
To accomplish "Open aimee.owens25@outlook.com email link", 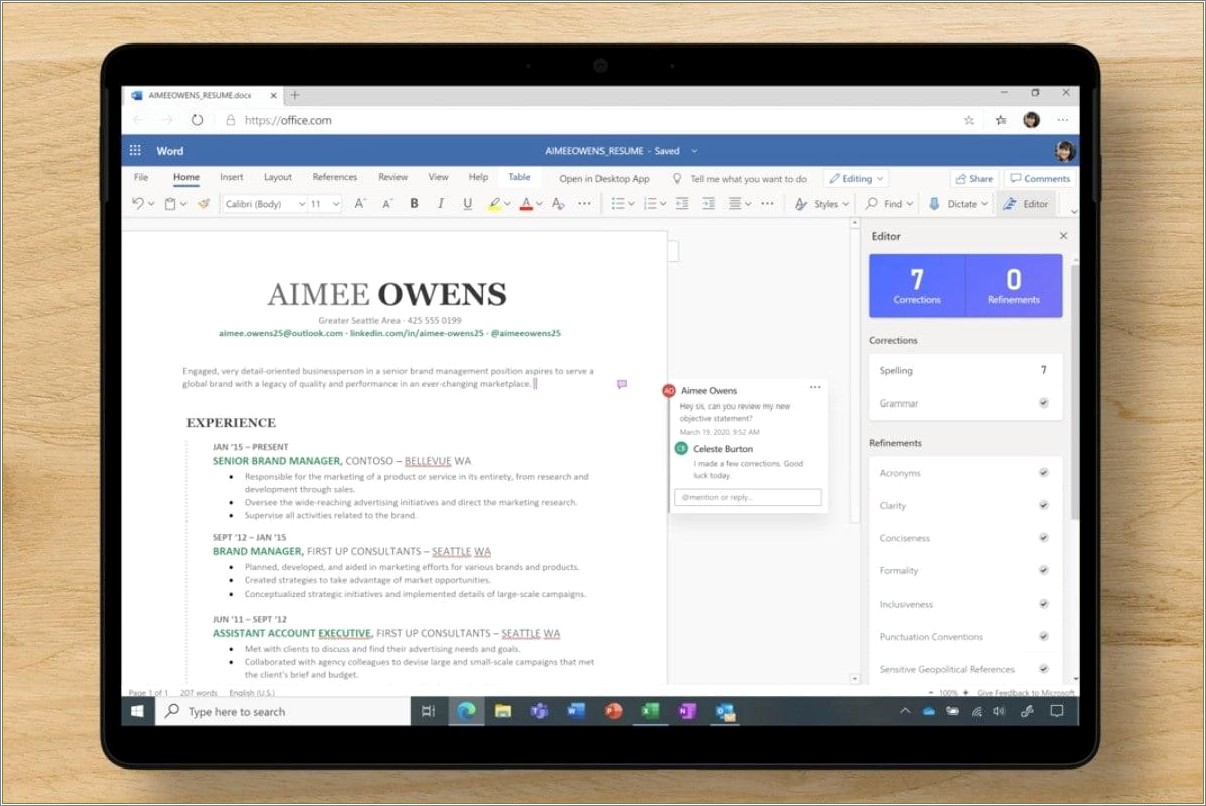I will tap(281, 332).
